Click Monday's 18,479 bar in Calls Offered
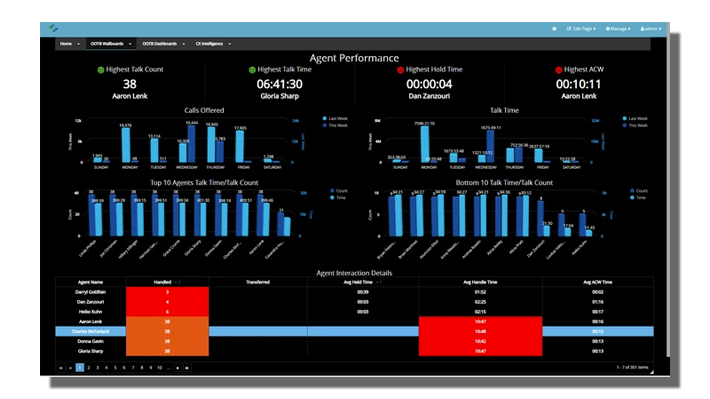 125,145
